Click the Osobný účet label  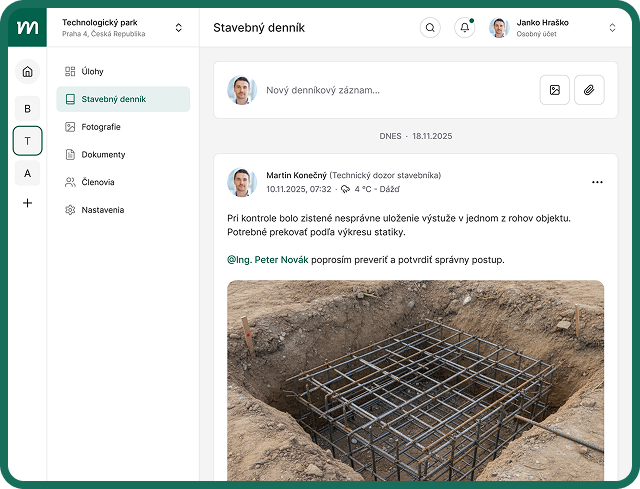pos(536,34)
